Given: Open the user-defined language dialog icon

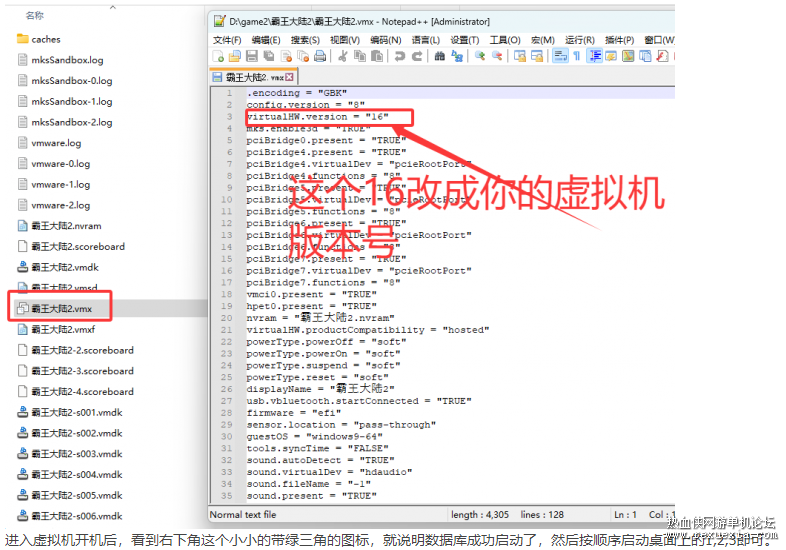Looking at the screenshot, I should [x=611, y=56].
